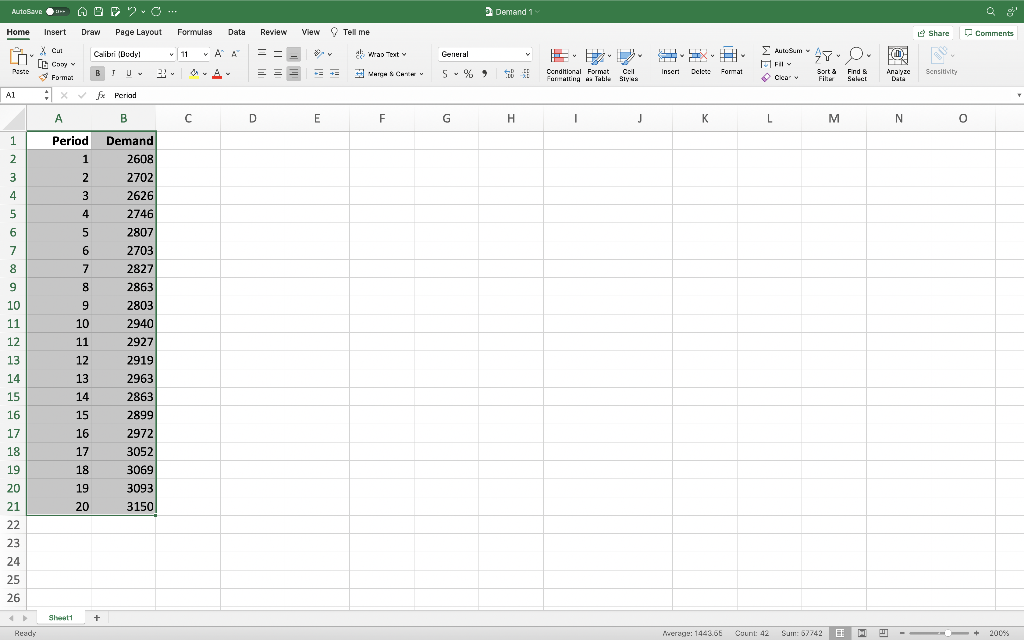Run AutoSum on the selection
Screen dimensions: 1024x640
780,50
